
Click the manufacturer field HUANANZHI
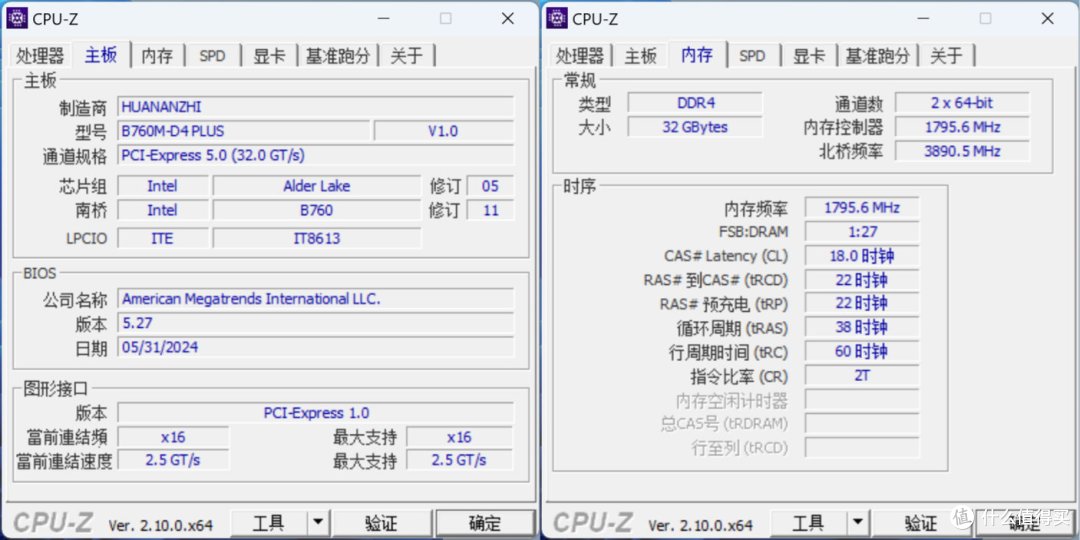(315, 107)
